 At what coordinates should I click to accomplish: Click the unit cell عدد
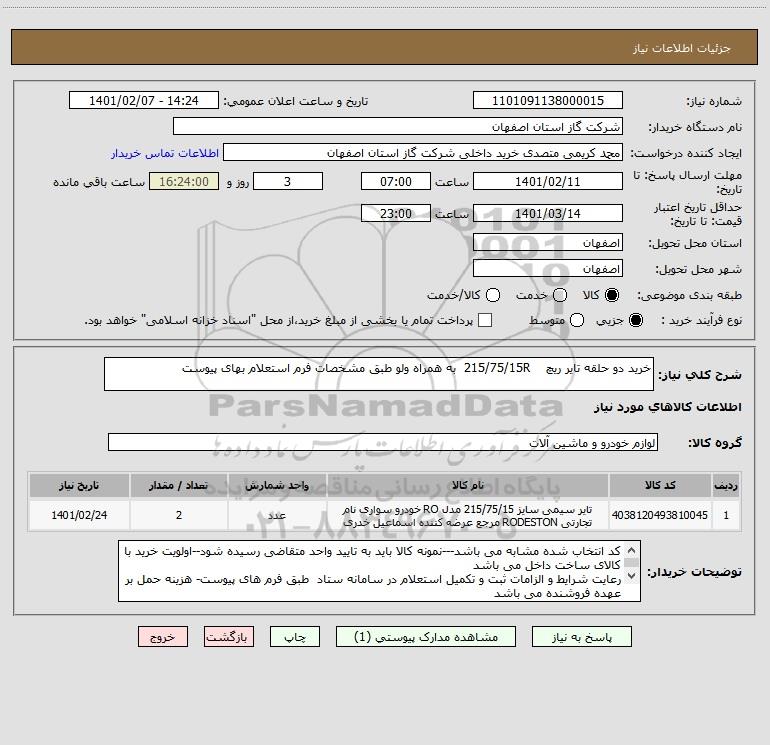pyautogui.click(x=277, y=515)
